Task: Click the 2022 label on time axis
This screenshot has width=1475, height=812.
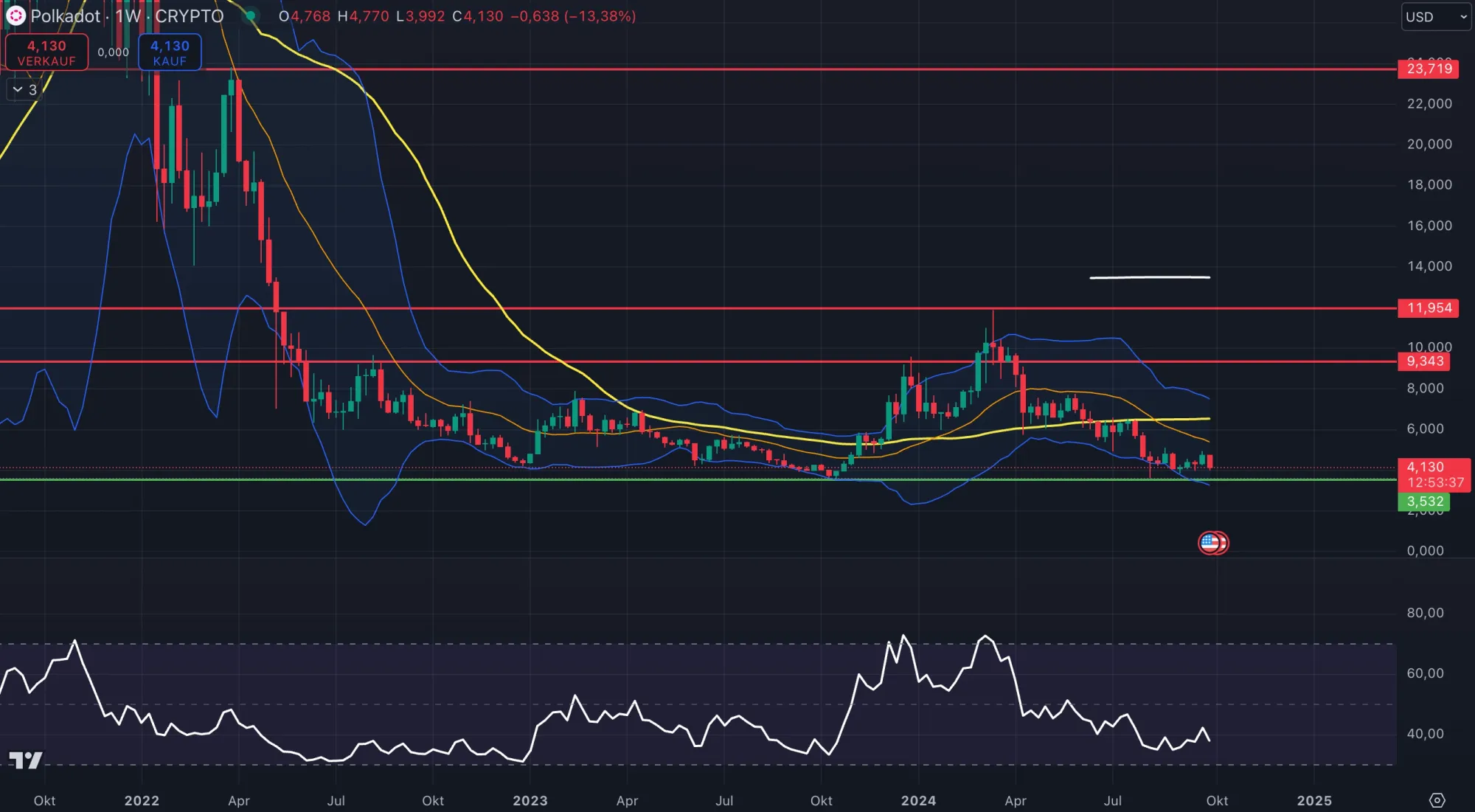Action: pos(142,800)
